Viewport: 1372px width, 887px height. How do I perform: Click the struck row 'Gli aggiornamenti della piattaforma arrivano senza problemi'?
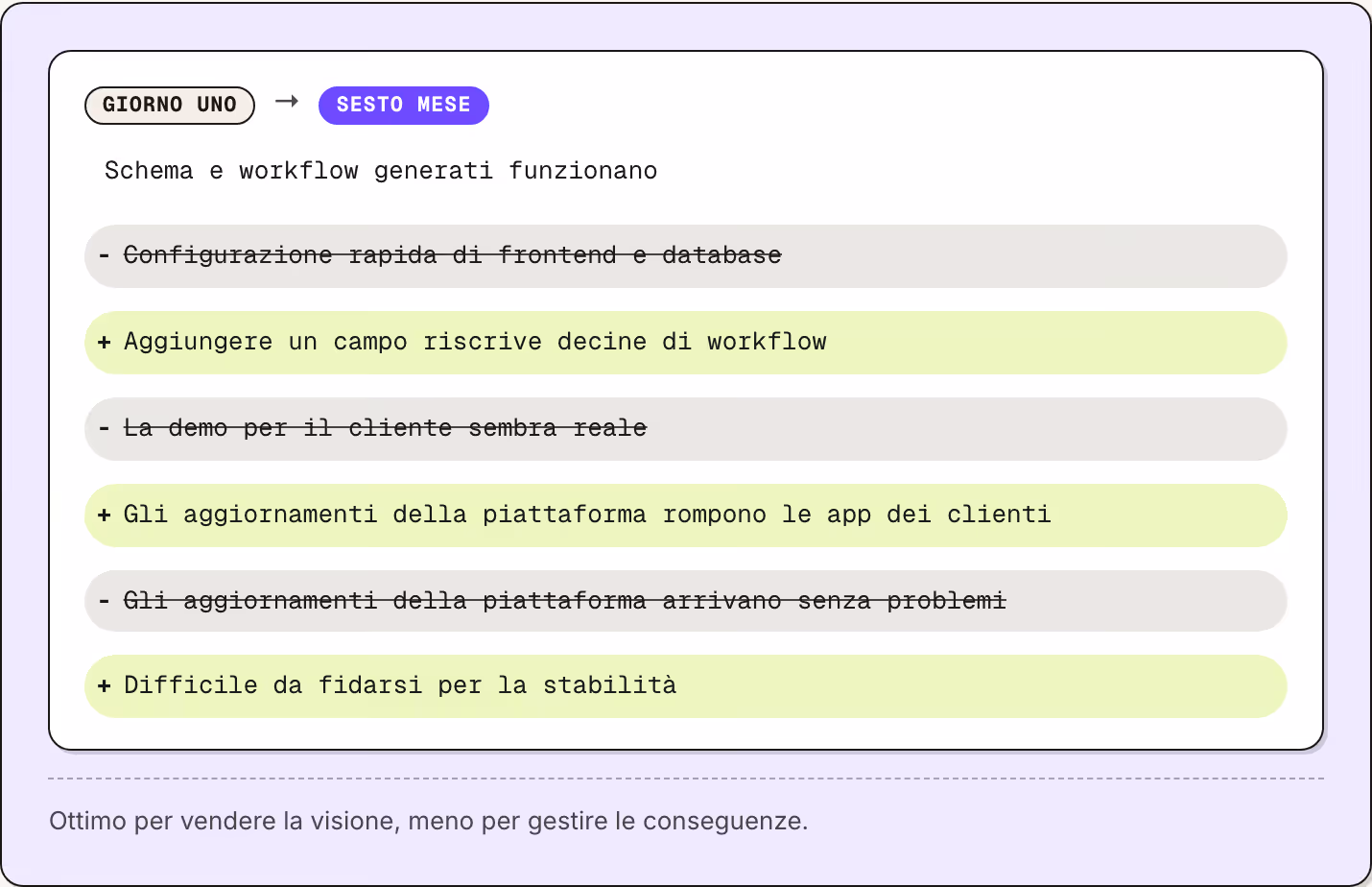tap(686, 601)
